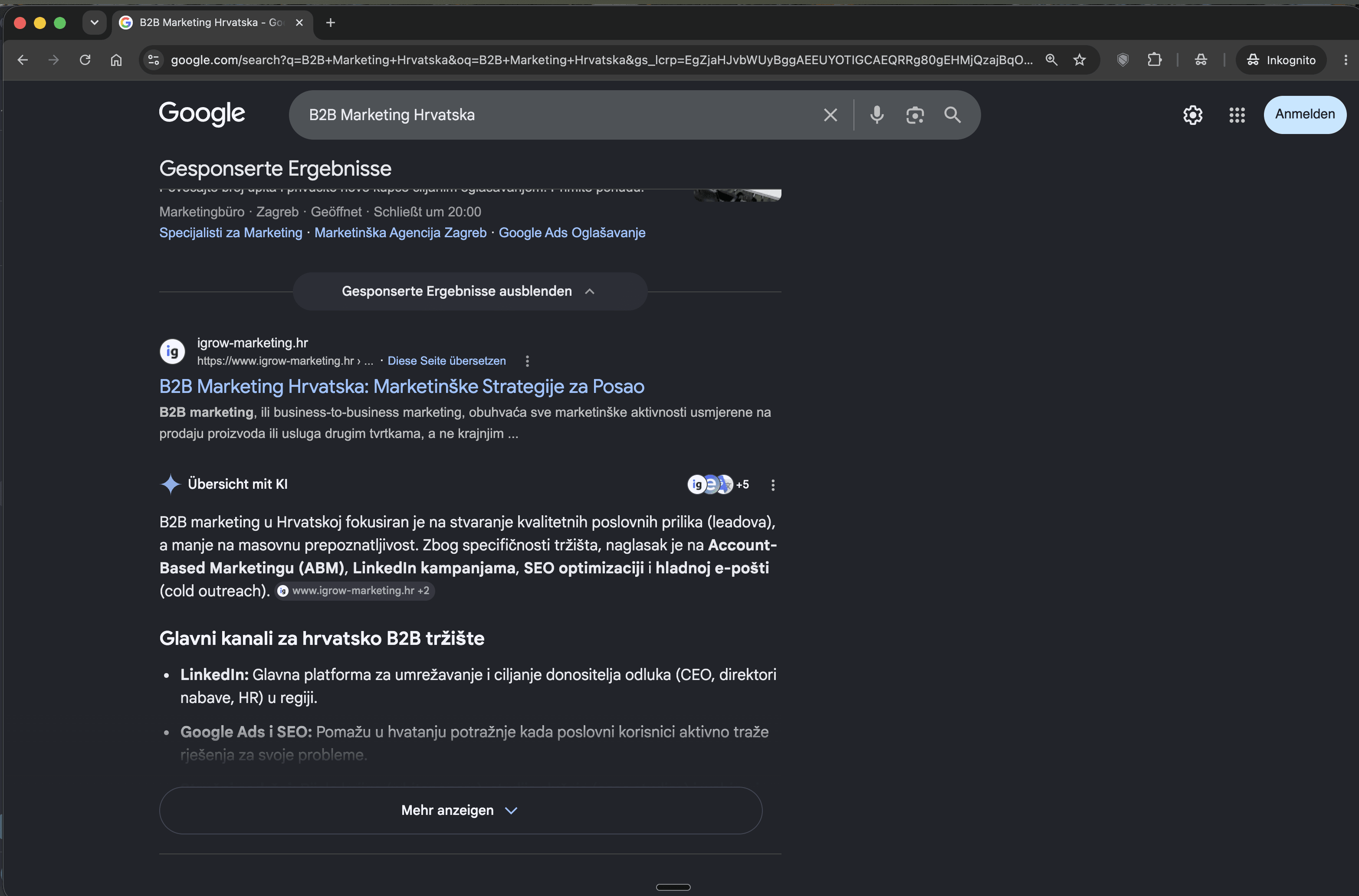Go back to previous page
Image resolution: width=1359 pixels, height=896 pixels.
pyautogui.click(x=22, y=60)
